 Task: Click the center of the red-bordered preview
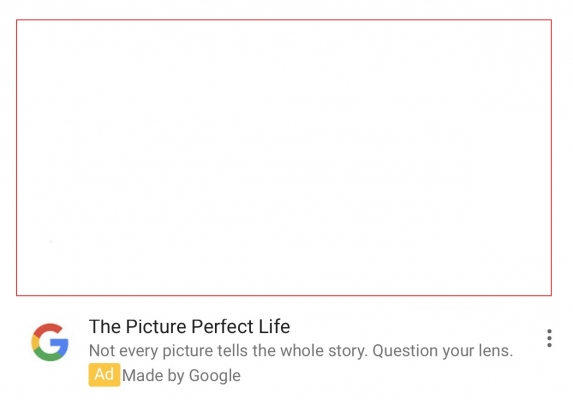click(x=284, y=157)
